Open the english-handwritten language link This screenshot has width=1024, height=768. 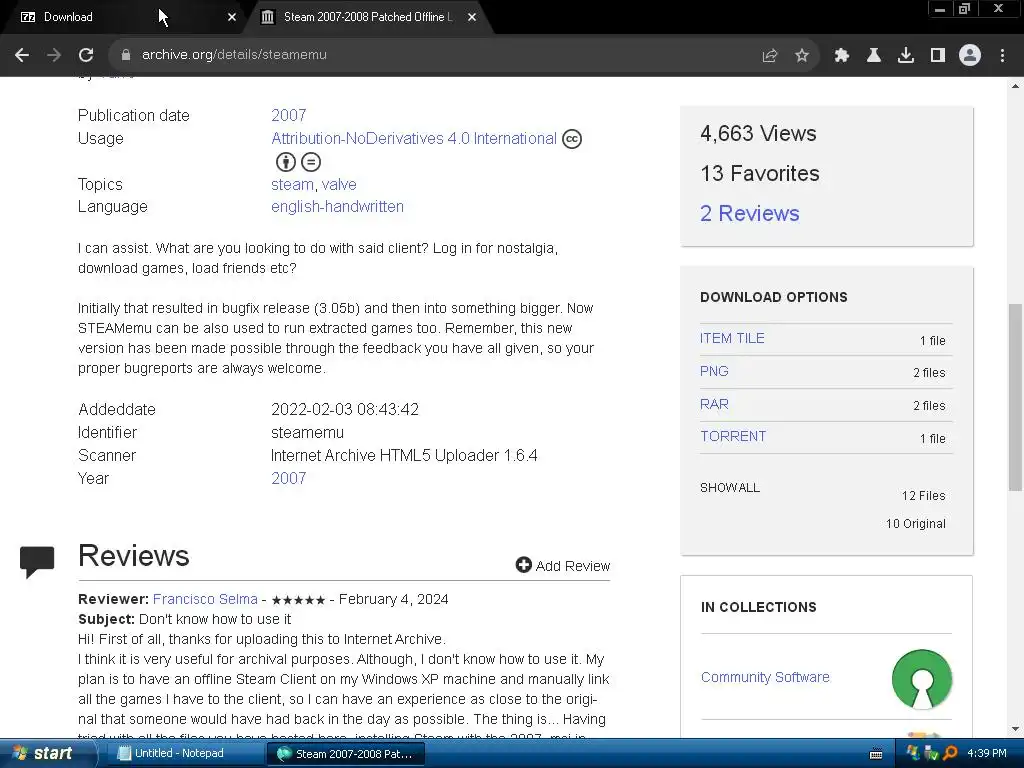pos(337,206)
